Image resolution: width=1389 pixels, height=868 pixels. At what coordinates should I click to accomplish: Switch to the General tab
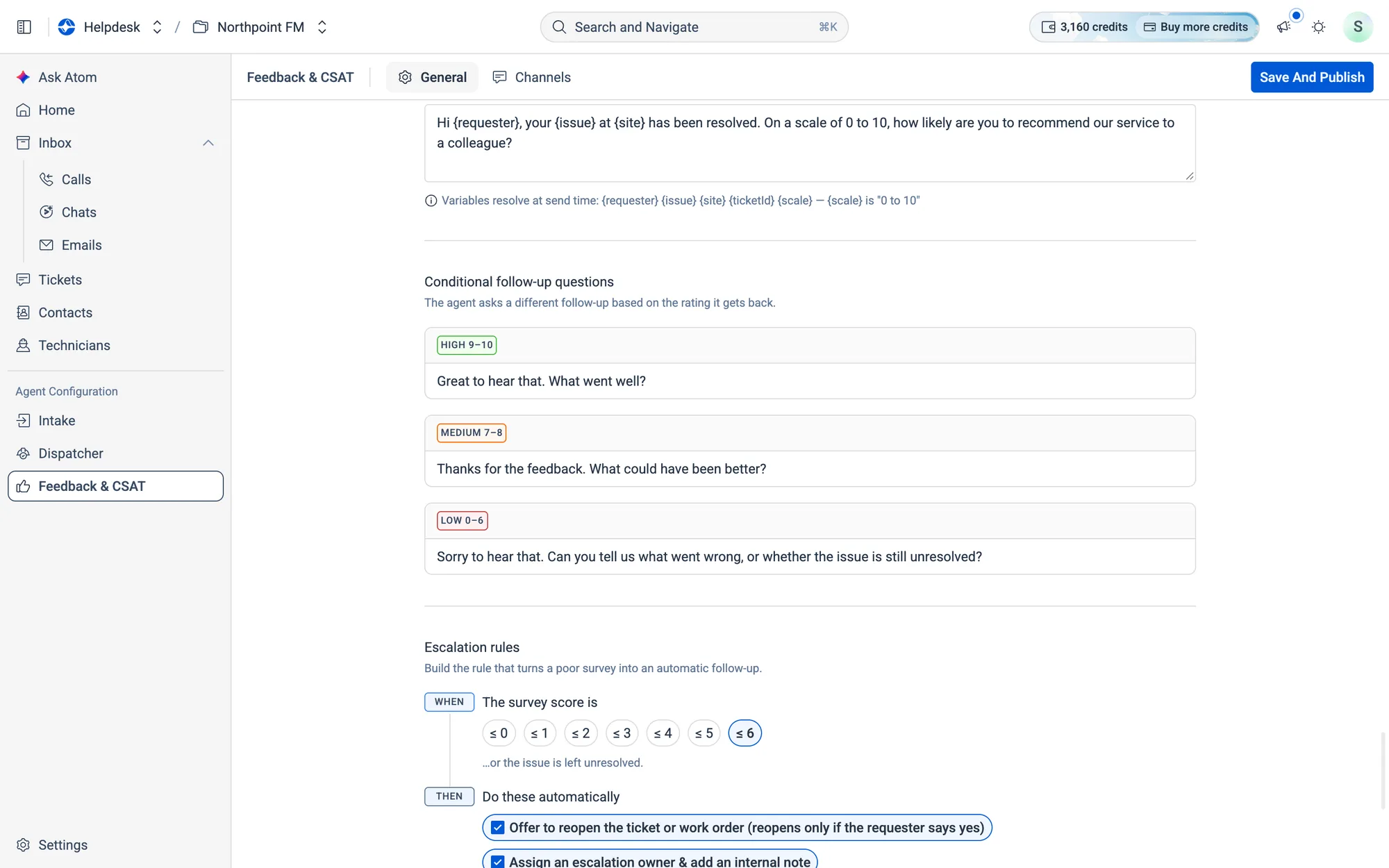click(x=432, y=77)
